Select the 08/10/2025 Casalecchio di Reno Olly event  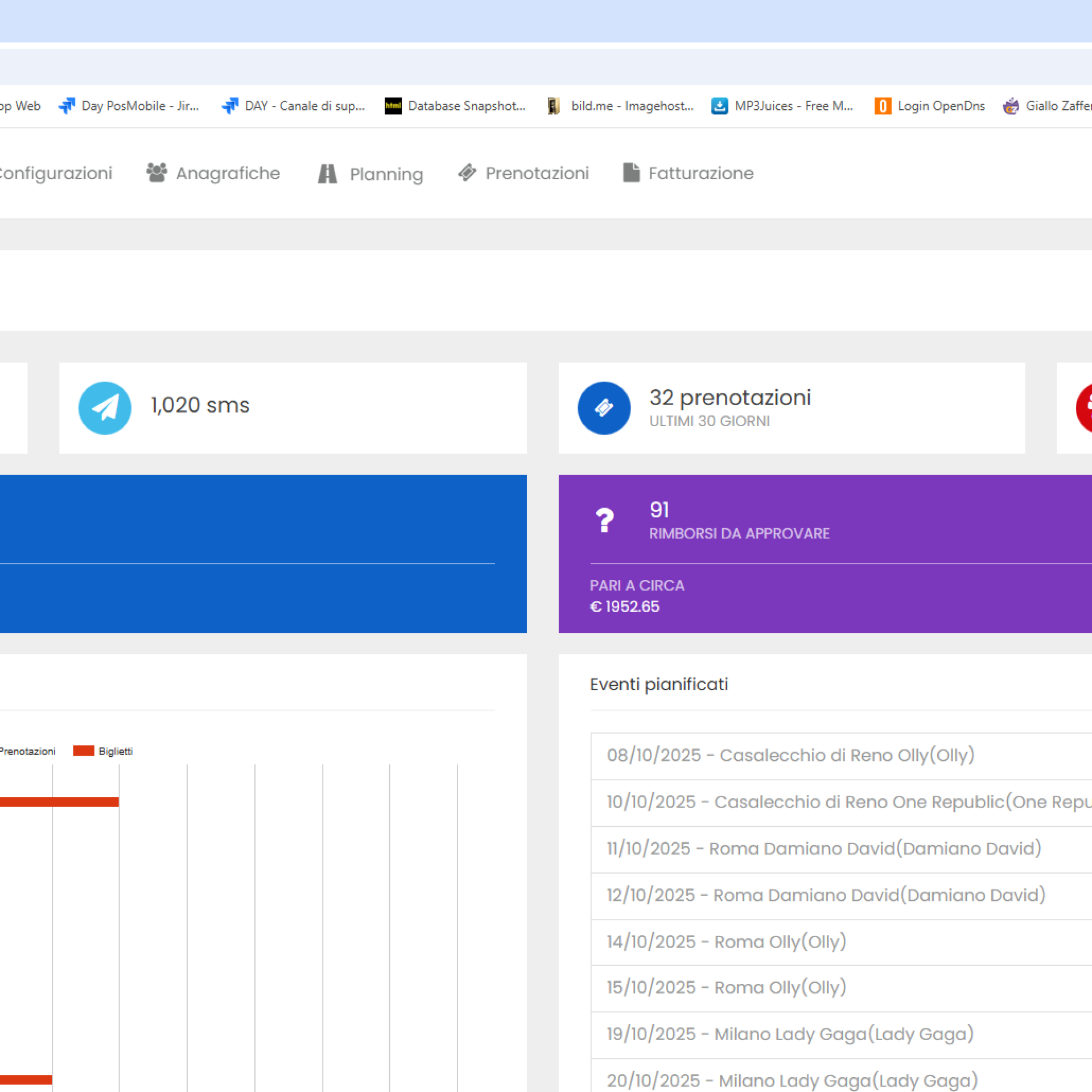point(790,755)
